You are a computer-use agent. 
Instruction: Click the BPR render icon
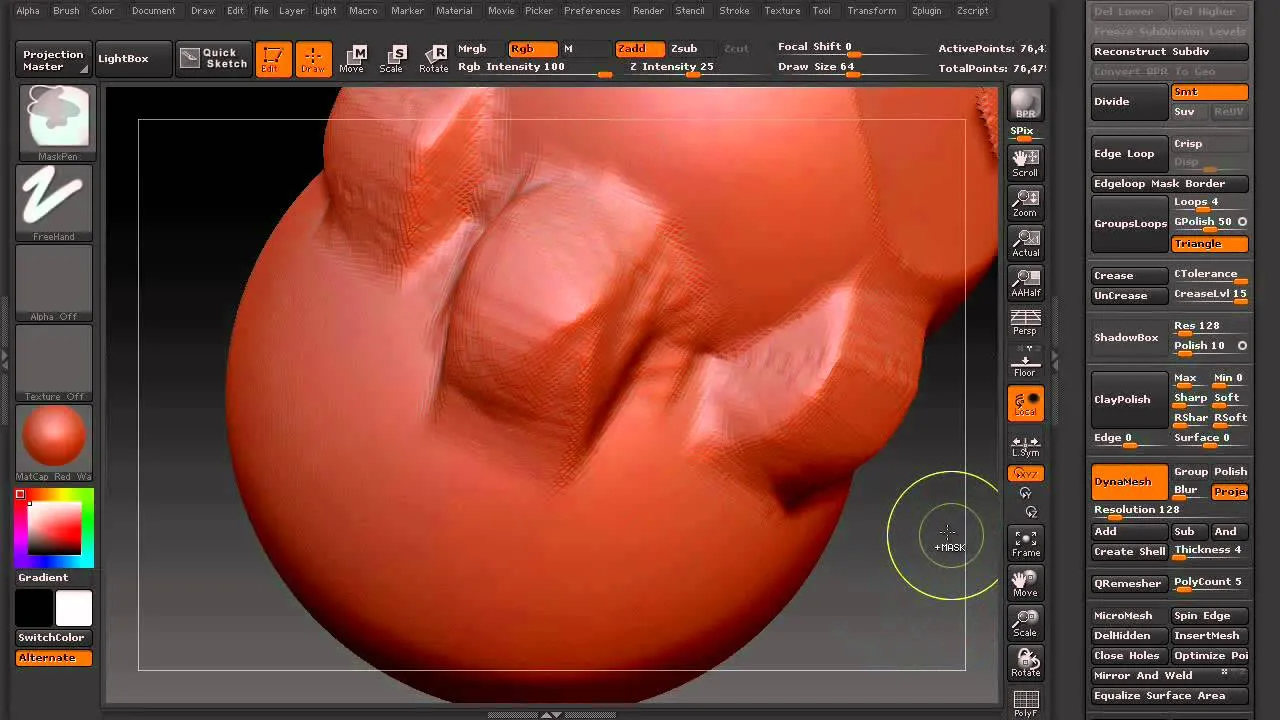pos(1025,104)
